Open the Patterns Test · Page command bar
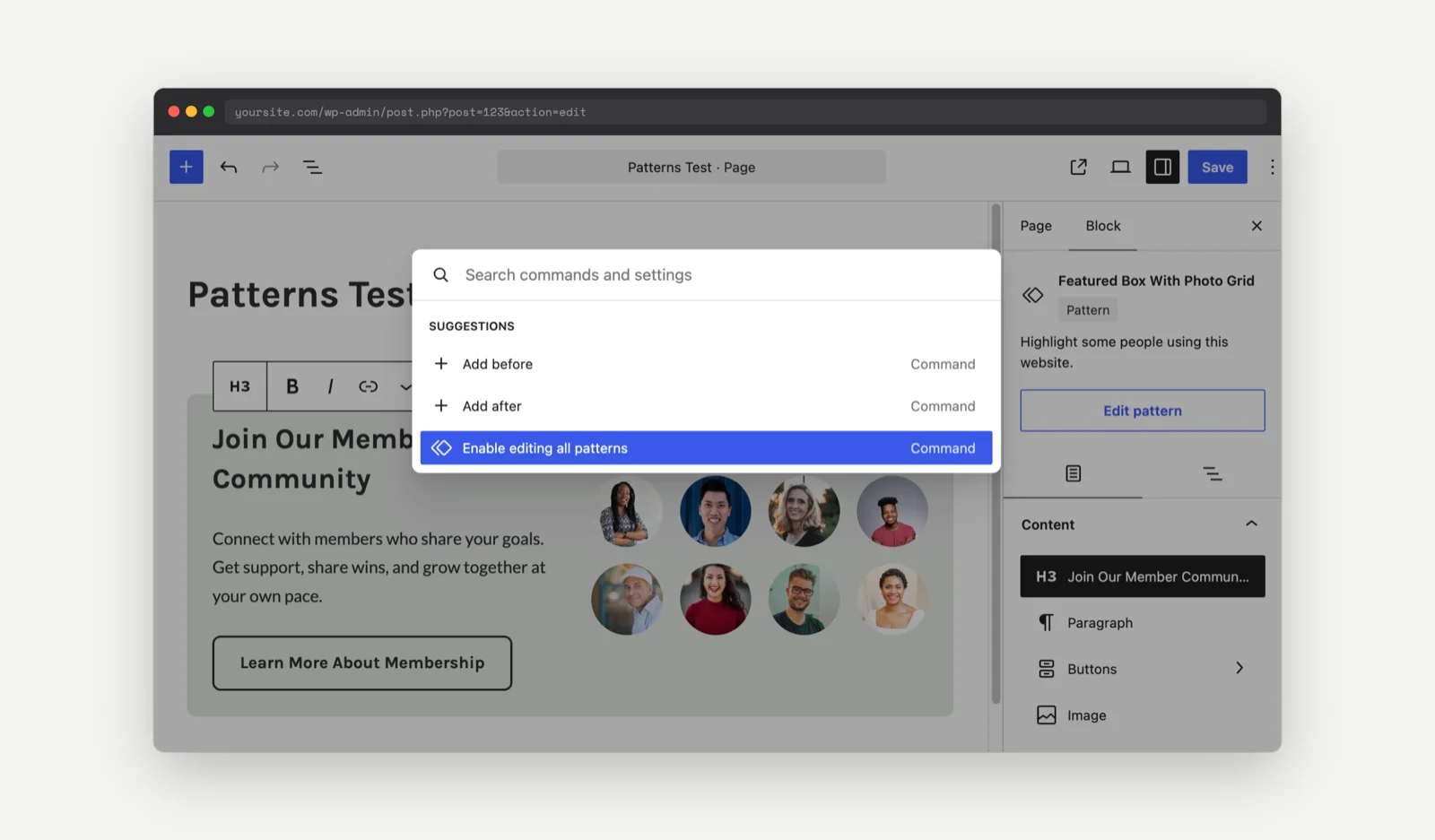 click(x=691, y=168)
